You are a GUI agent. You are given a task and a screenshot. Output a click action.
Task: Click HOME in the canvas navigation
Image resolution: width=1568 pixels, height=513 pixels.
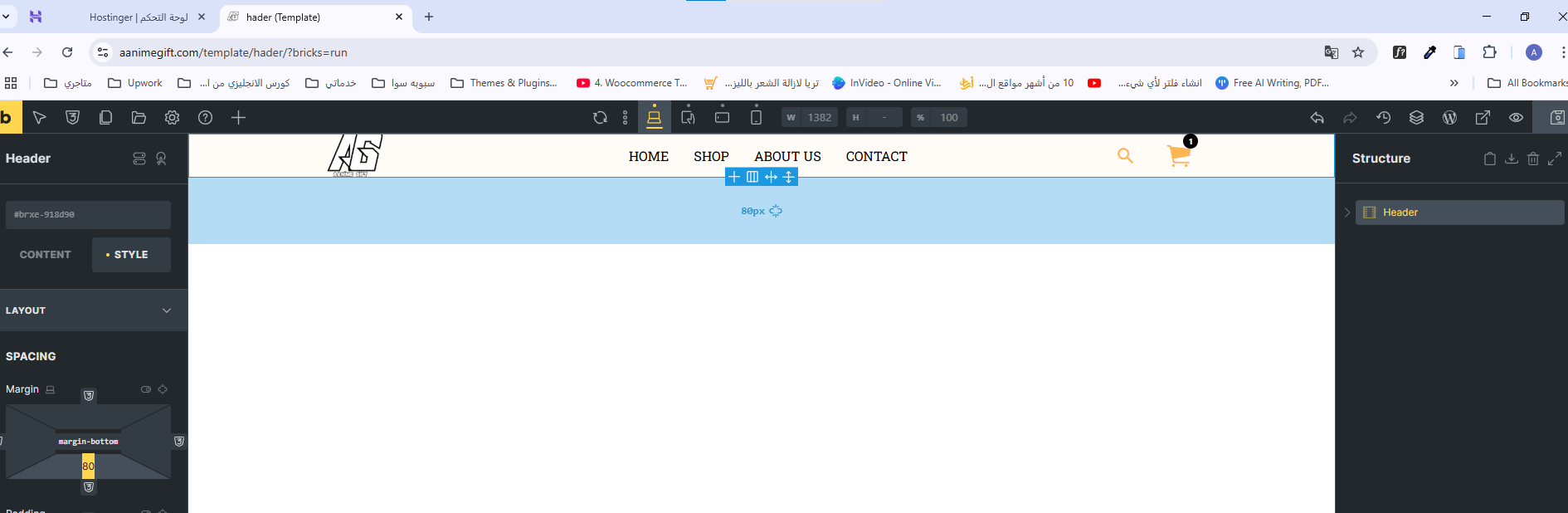tap(648, 156)
